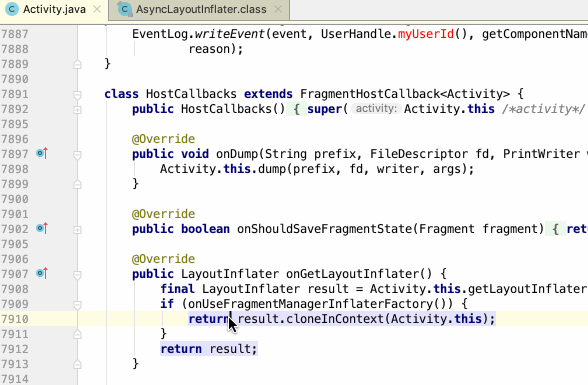Viewport: 588px width, 385px height.
Task: Click the onDump method name
Action: coord(237,154)
